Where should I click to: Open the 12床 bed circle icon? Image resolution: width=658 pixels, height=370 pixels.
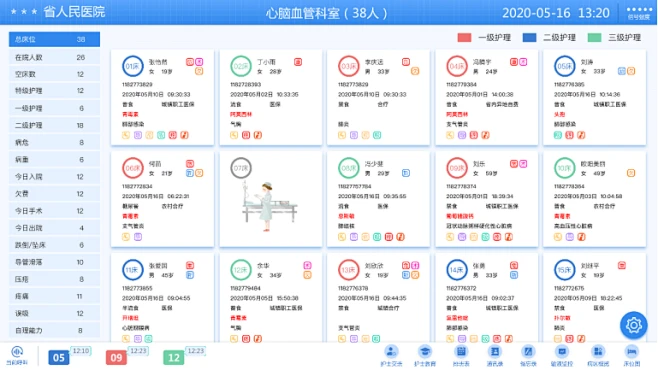point(241,270)
